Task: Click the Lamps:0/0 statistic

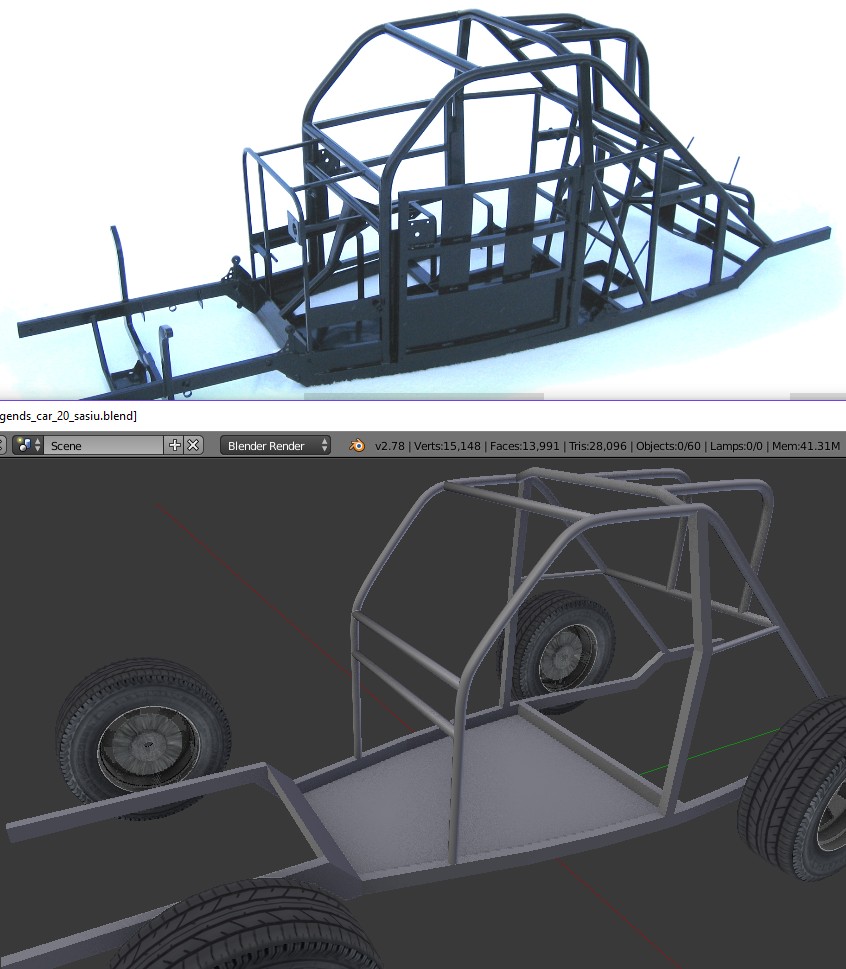Action: (736, 446)
